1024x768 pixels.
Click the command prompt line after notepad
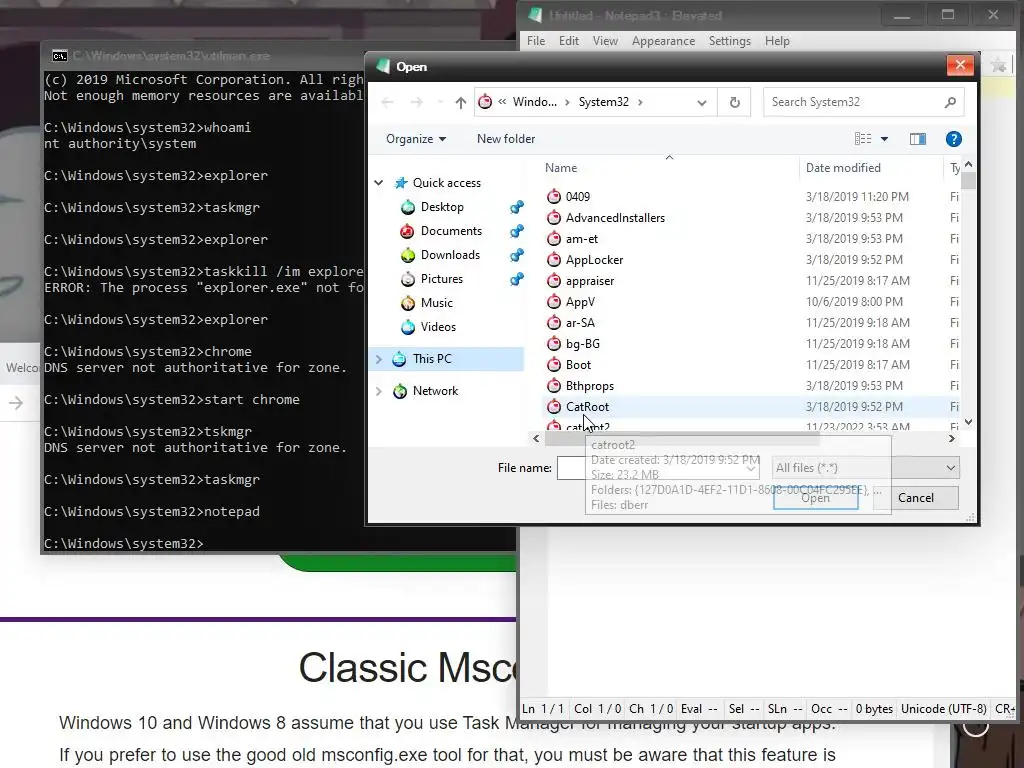coord(124,543)
